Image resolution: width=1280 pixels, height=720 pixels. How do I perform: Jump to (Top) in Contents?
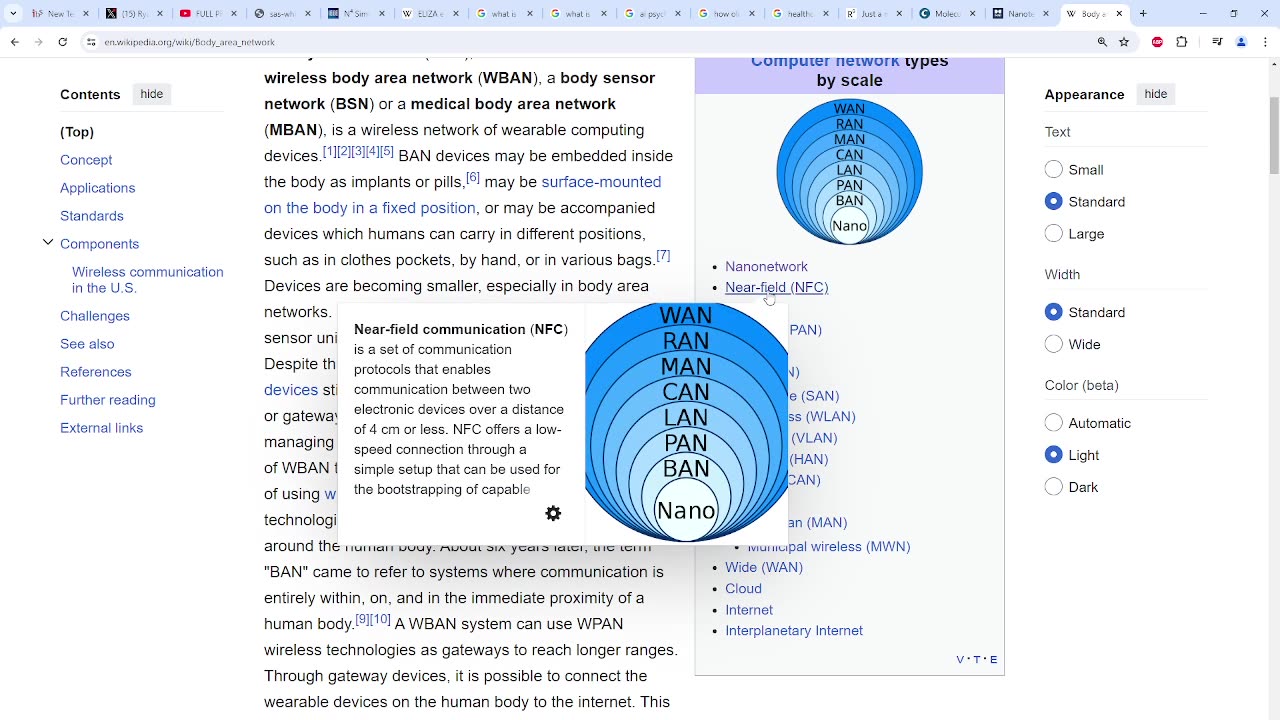click(77, 132)
